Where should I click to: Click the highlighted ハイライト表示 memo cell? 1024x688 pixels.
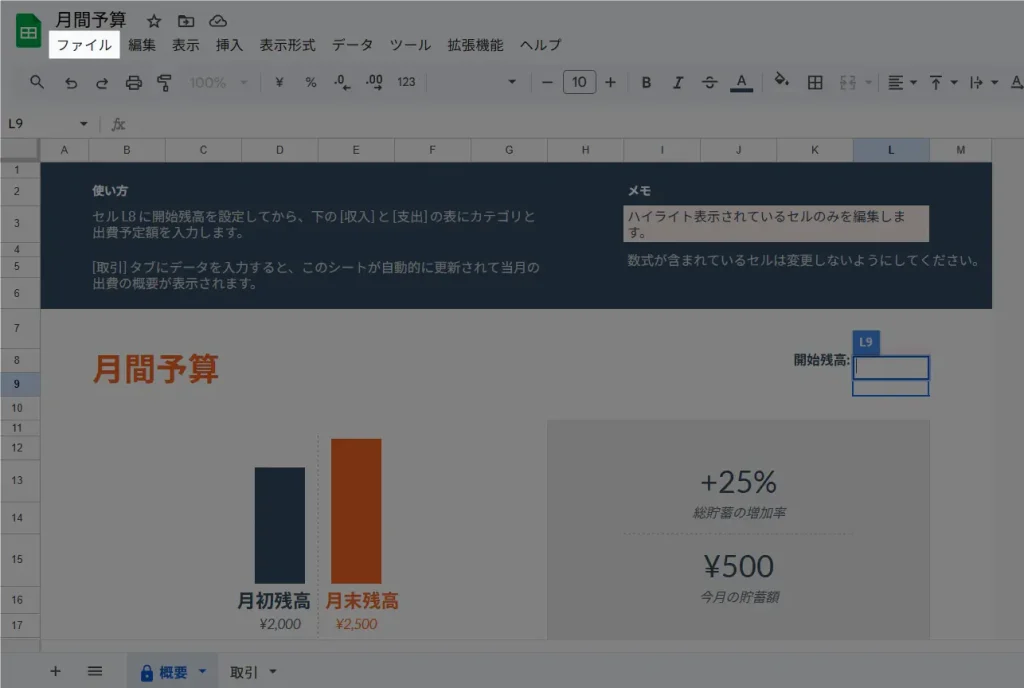coord(776,224)
